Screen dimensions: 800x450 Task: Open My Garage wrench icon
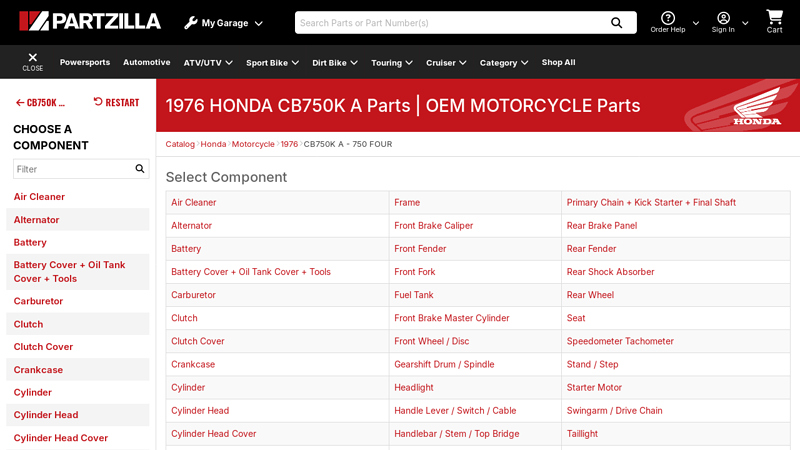(x=190, y=23)
